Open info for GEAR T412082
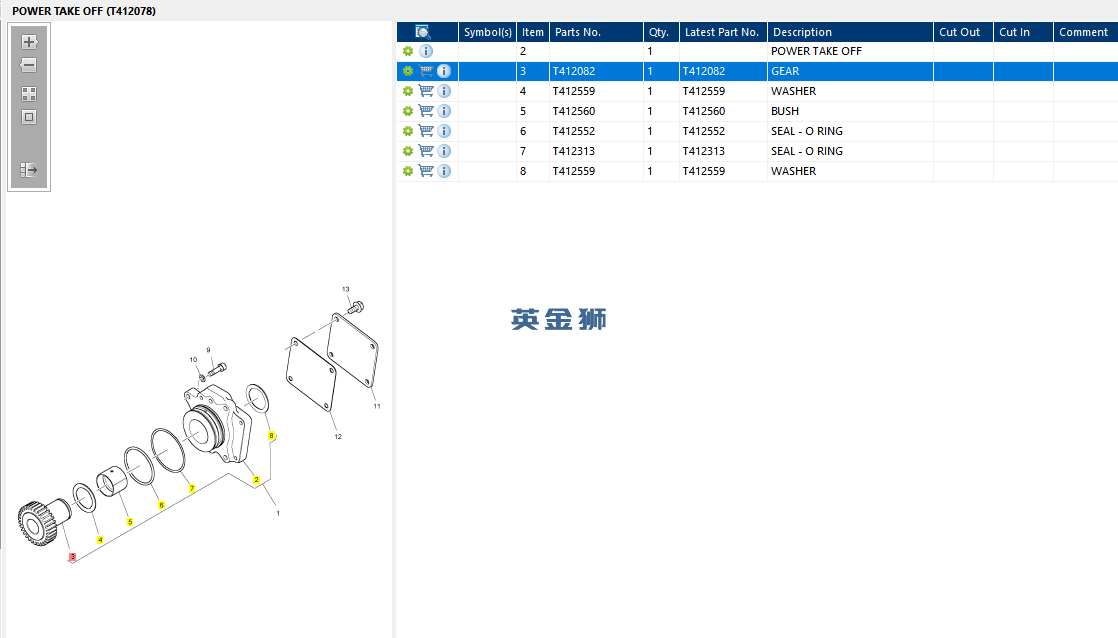This screenshot has width=1118, height=638. 444,71
